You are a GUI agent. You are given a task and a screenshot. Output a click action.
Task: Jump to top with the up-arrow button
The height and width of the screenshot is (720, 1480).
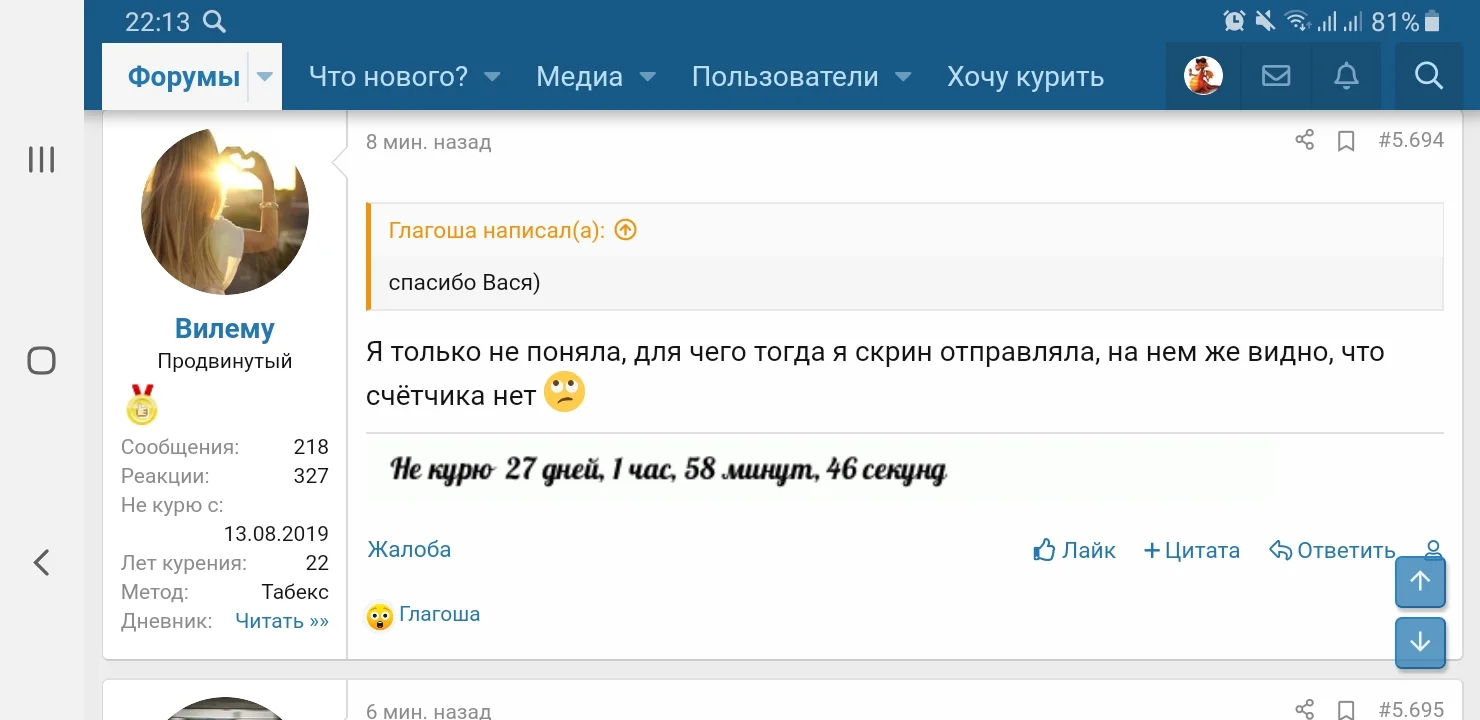coord(1419,582)
